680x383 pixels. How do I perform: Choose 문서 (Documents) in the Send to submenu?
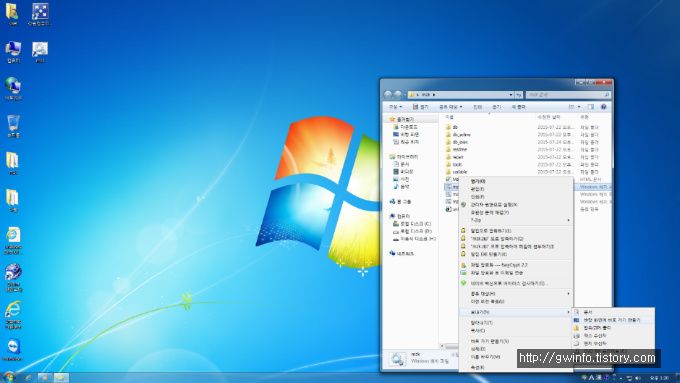click(x=613, y=312)
